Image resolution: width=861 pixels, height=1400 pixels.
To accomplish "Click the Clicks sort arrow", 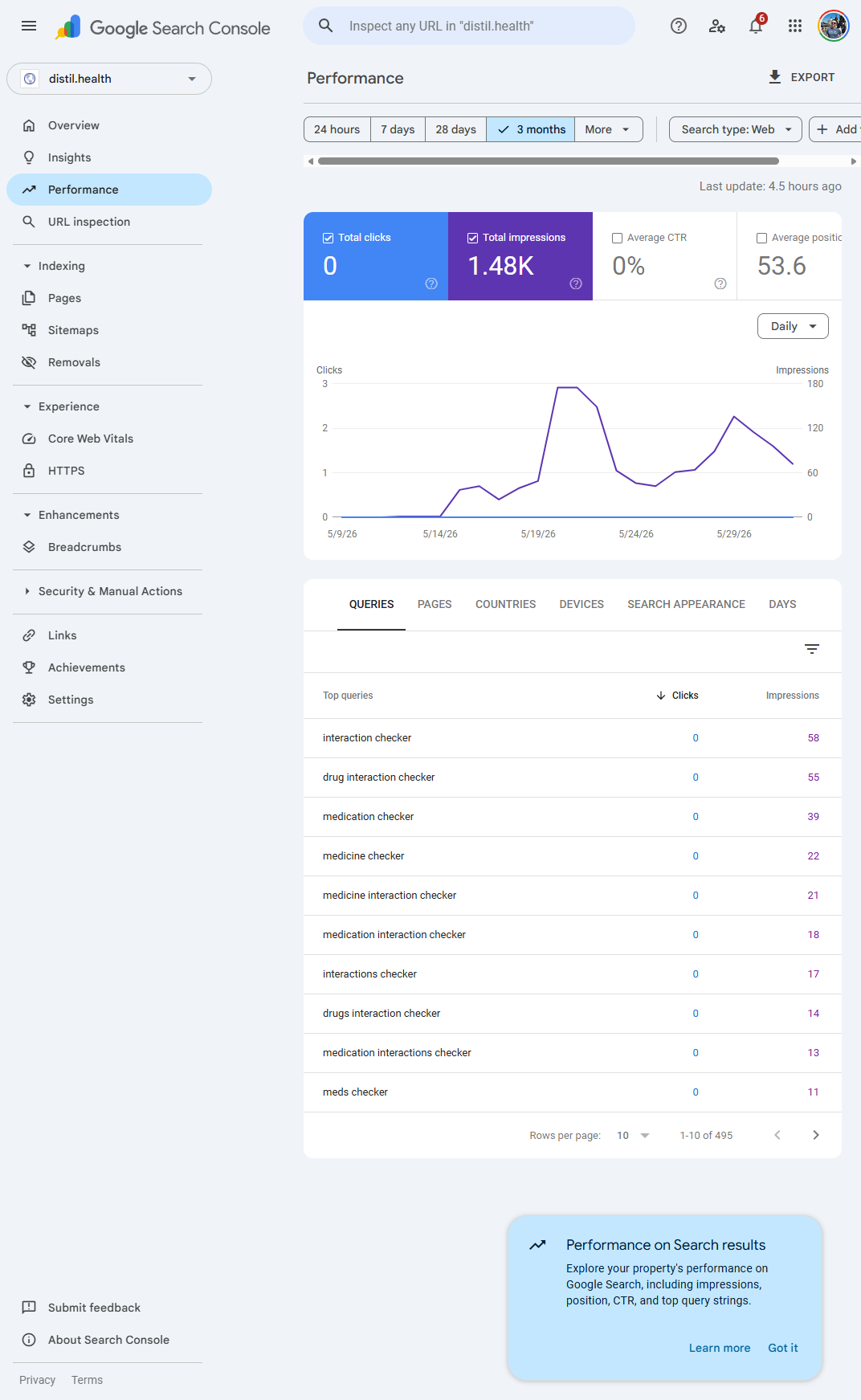I will 661,696.
